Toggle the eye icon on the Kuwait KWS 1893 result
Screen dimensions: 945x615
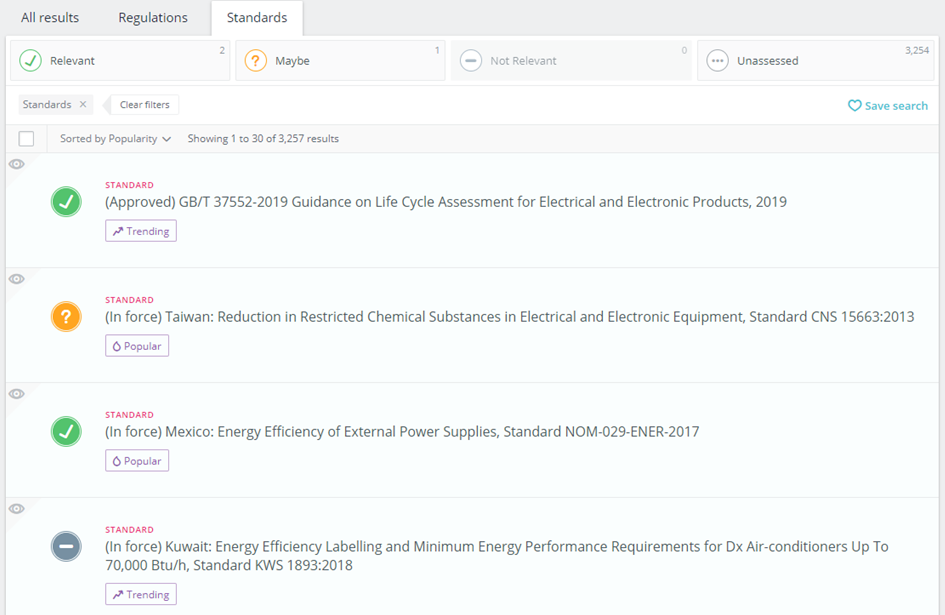(16, 508)
